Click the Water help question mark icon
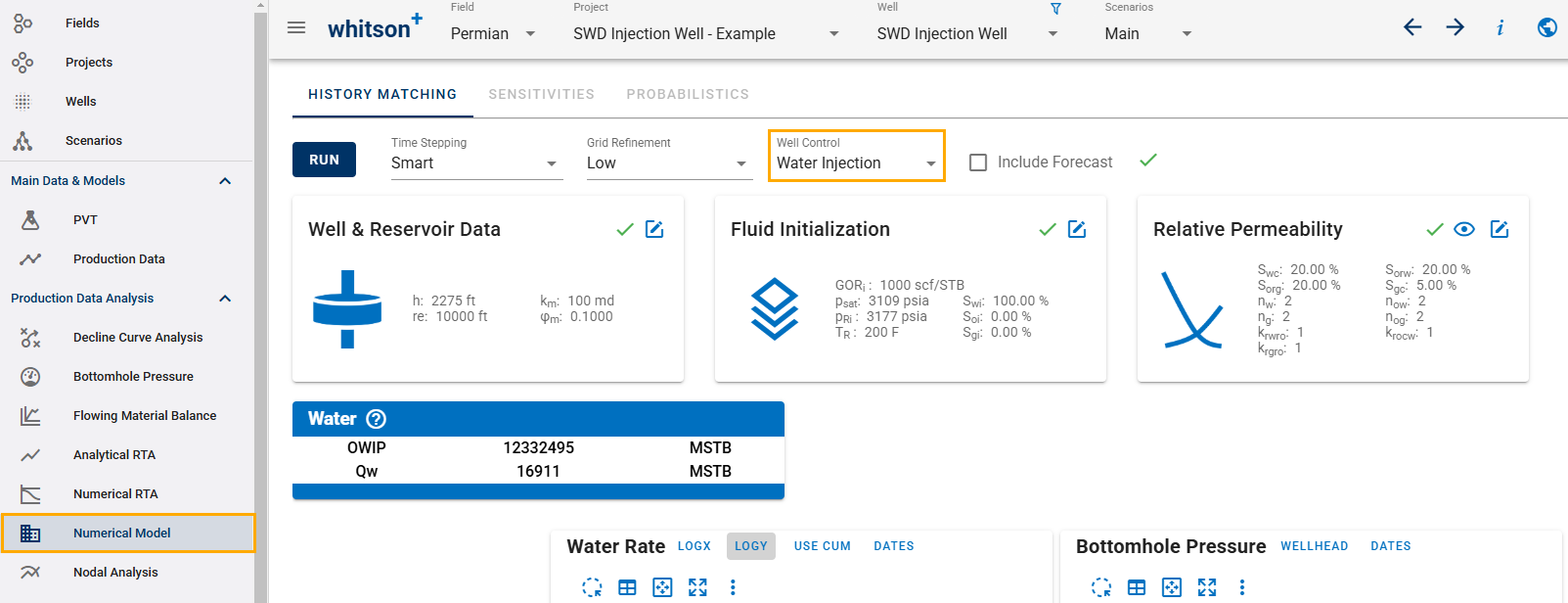 coord(377,419)
